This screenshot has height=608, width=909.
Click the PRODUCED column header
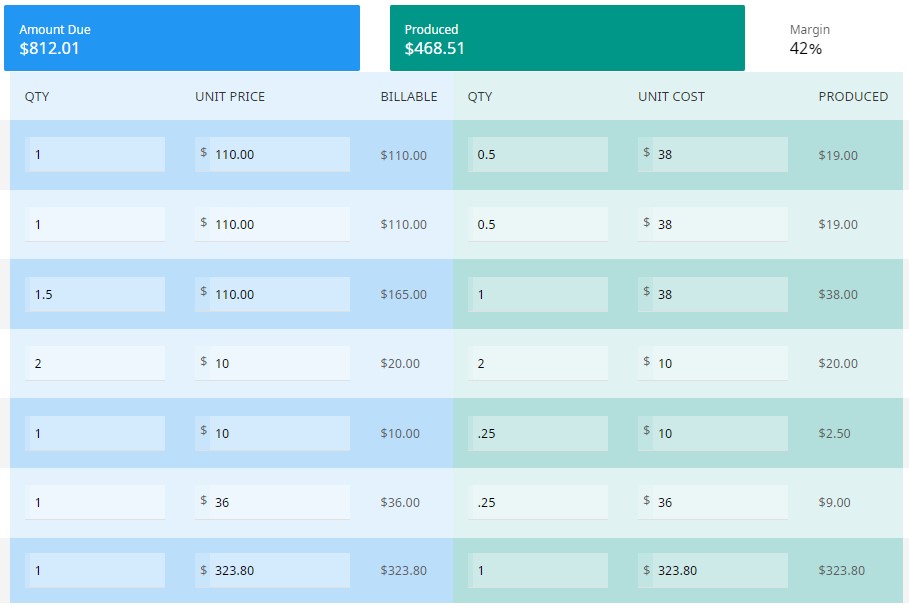[853, 97]
